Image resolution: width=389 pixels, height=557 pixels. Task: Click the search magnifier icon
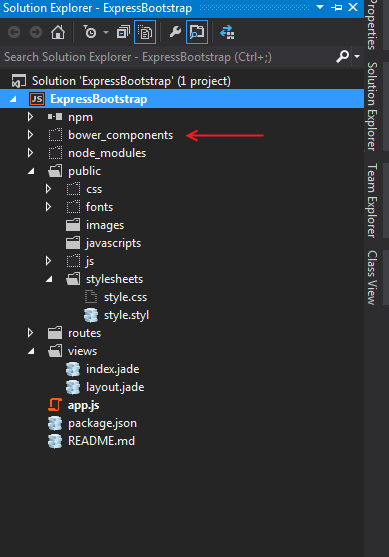[342, 56]
